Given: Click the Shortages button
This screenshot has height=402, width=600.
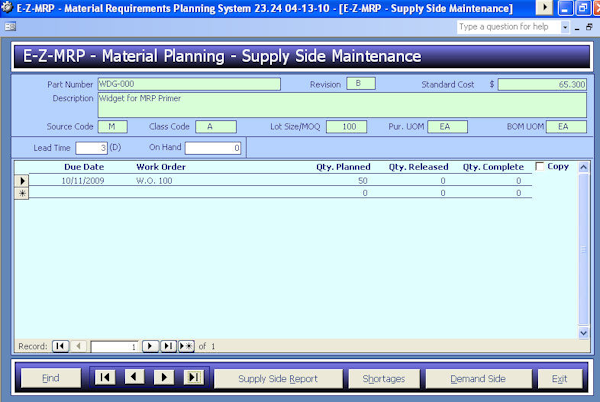Looking at the screenshot, I should pyautogui.click(x=384, y=379).
